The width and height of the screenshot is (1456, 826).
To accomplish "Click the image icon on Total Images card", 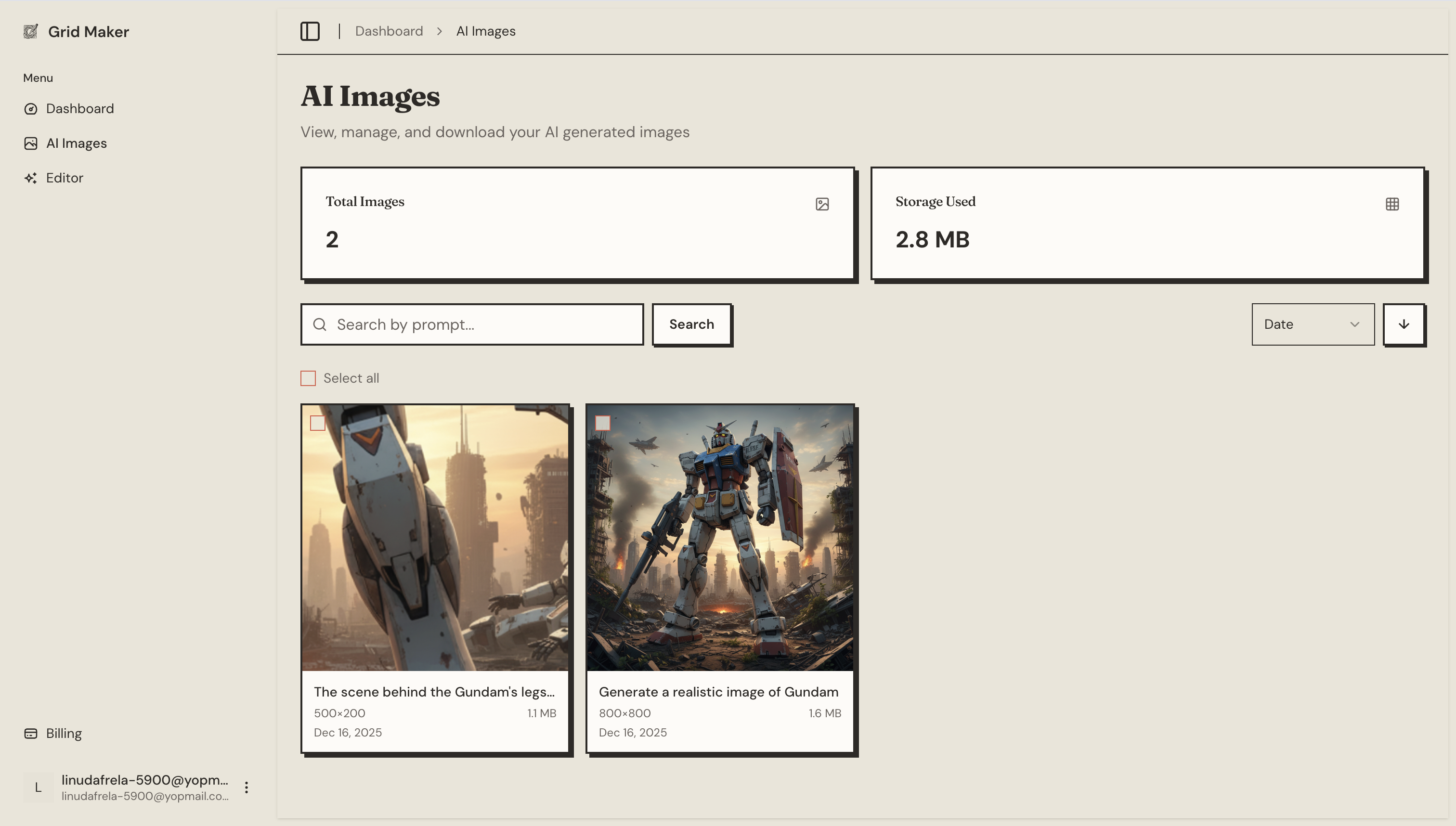I will tap(822, 204).
